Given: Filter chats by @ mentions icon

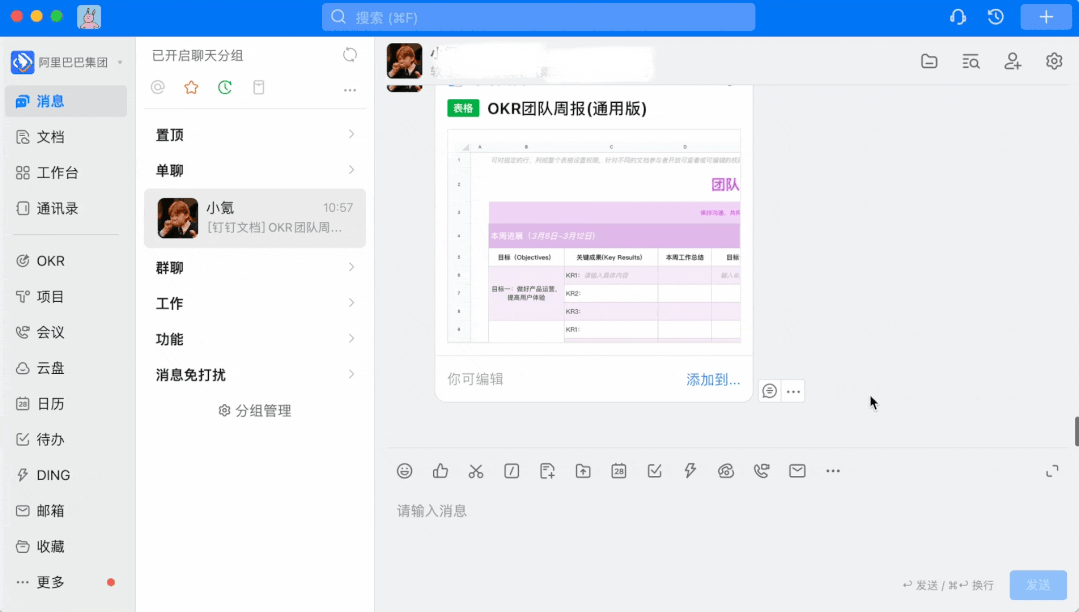Looking at the screenshot, I should coord(158,87).
